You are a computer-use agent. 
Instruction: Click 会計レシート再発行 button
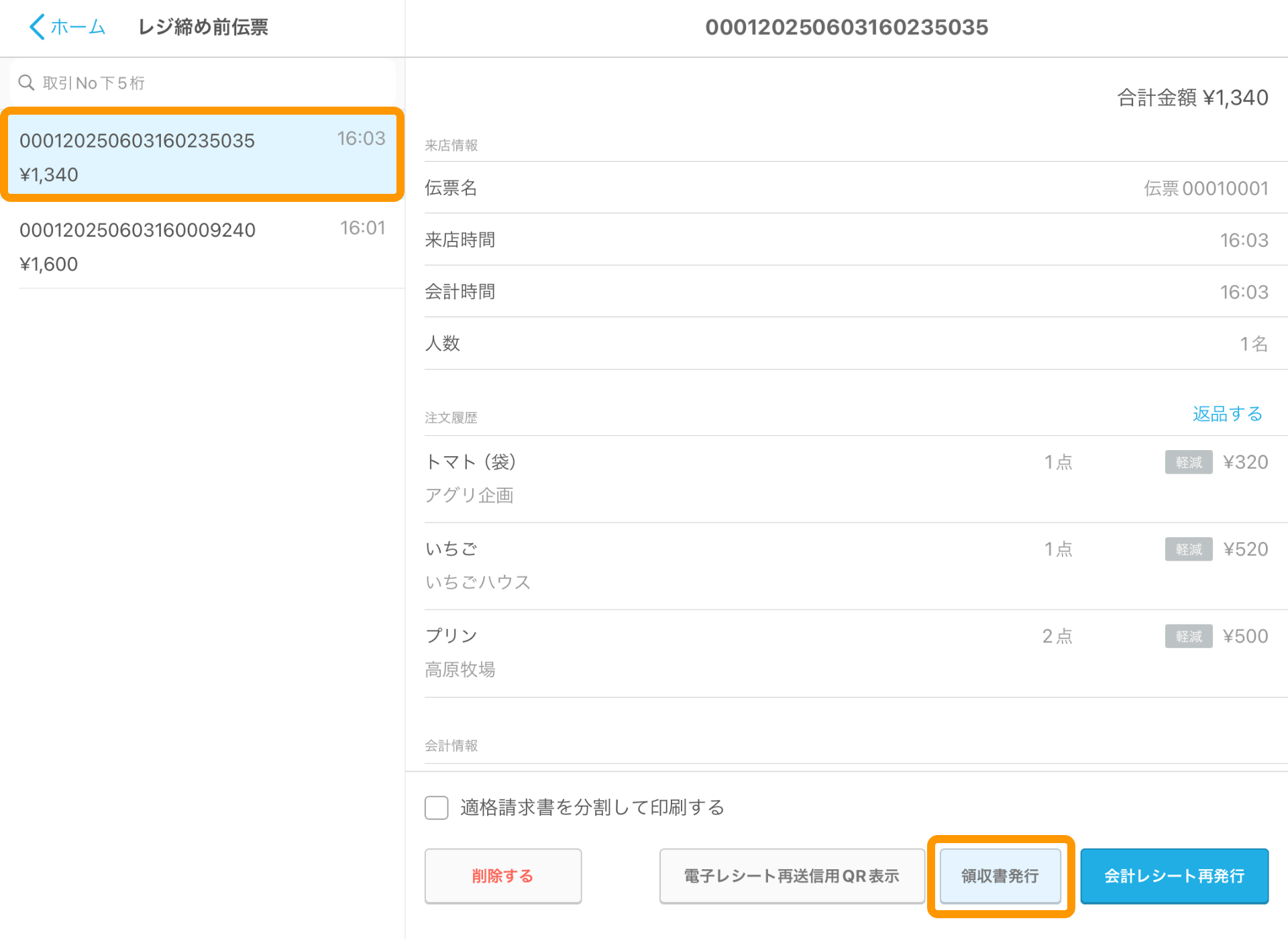(1174, 876)
